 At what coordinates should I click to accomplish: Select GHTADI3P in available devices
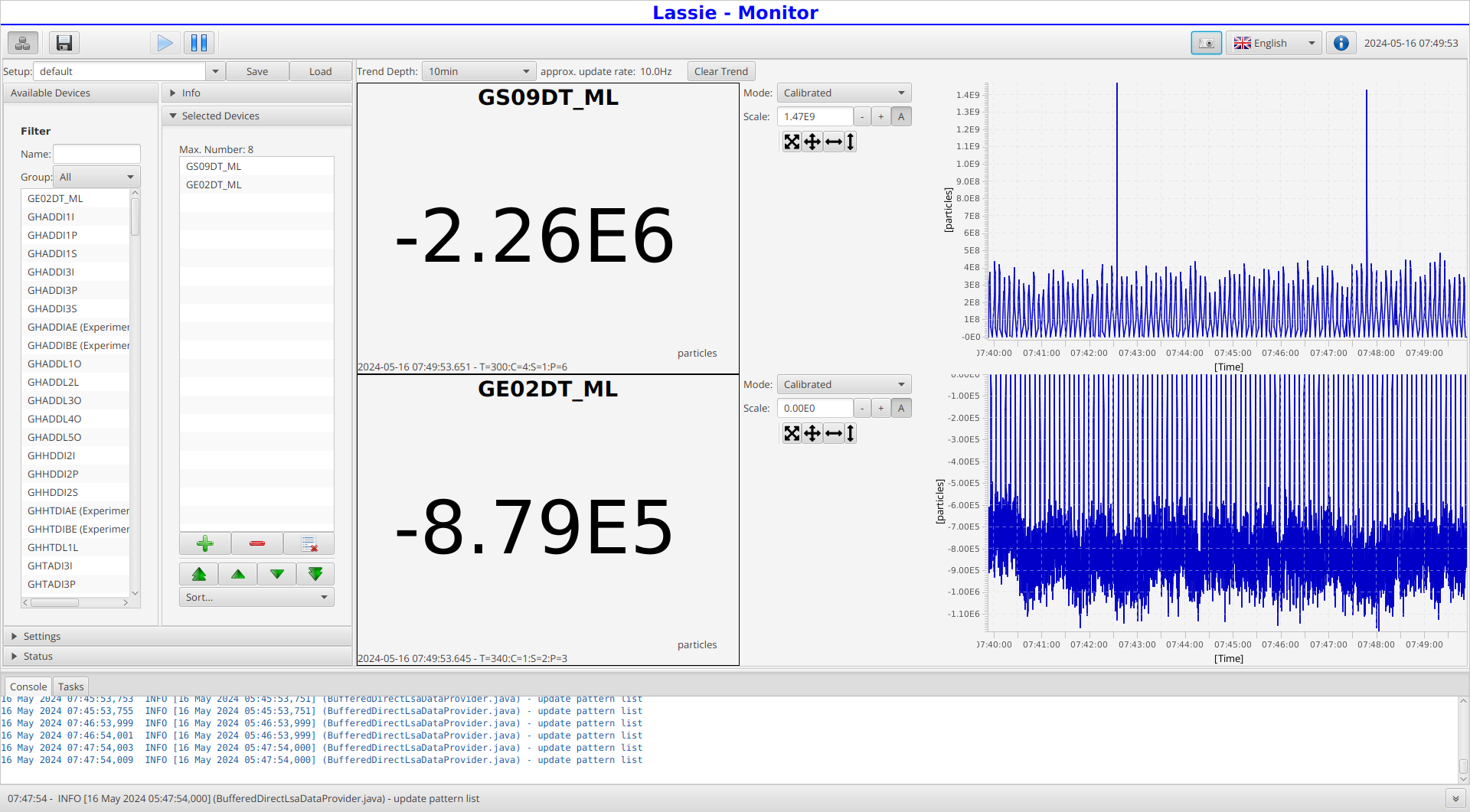[x=76, y=584]
